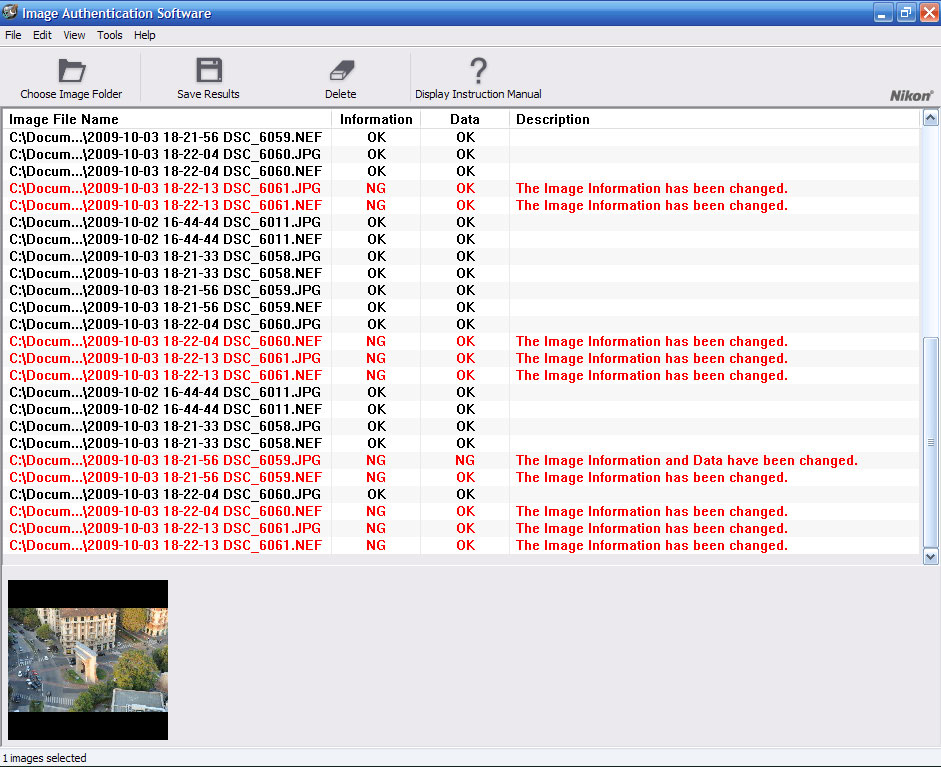
Task: Click the scrollbar up arrow in file list
Action: pyautogui.click(x=930, y=118)
